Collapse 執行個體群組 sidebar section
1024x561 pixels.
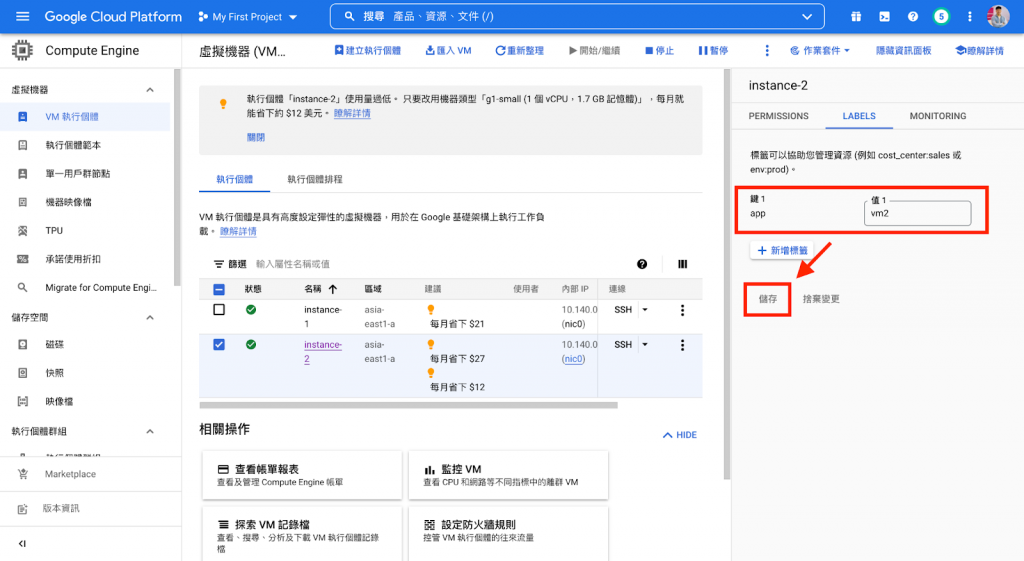click(150, 431)
